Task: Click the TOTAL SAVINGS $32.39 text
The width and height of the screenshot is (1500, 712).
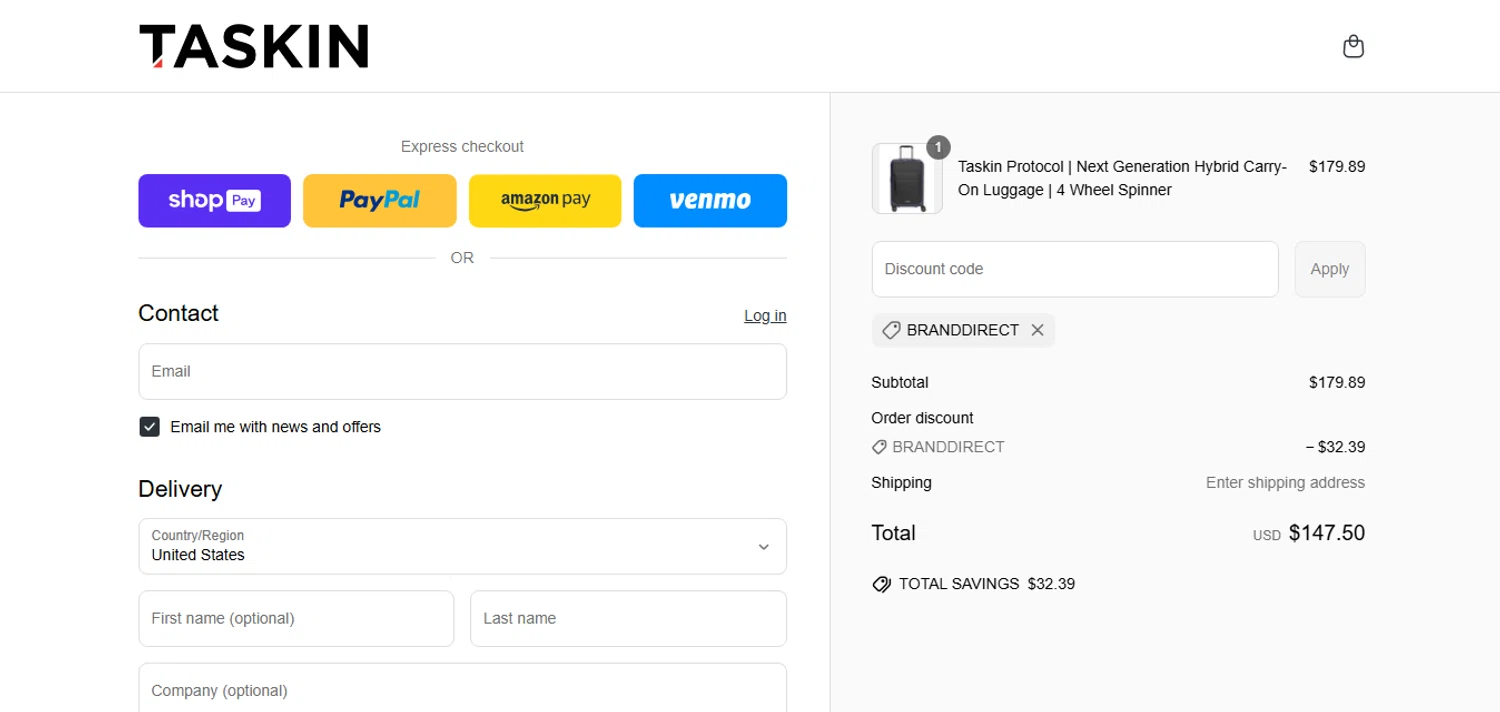Action: [x=987, y=584]
